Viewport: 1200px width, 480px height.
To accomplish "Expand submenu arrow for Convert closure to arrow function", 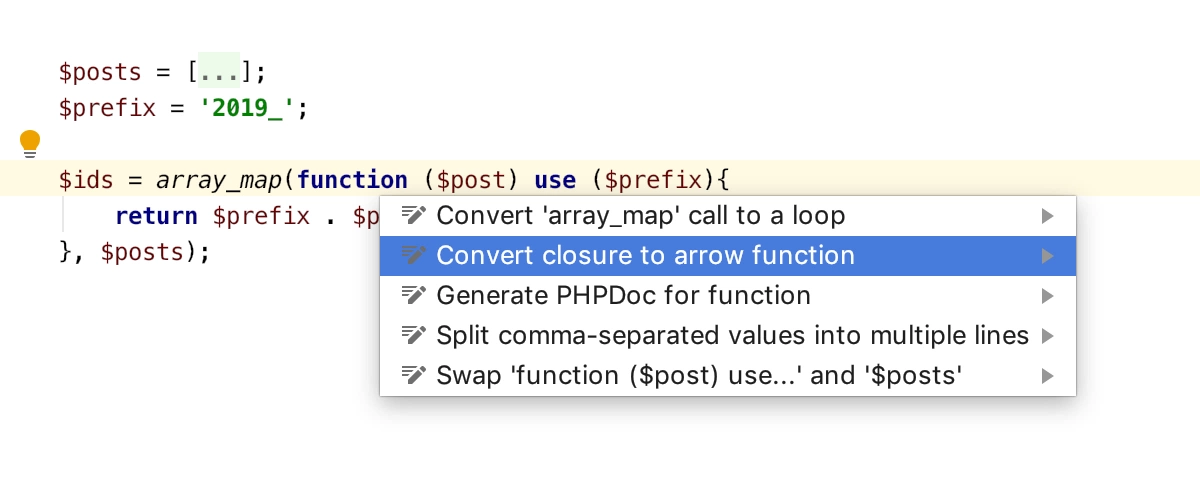I will [1047, 256].
